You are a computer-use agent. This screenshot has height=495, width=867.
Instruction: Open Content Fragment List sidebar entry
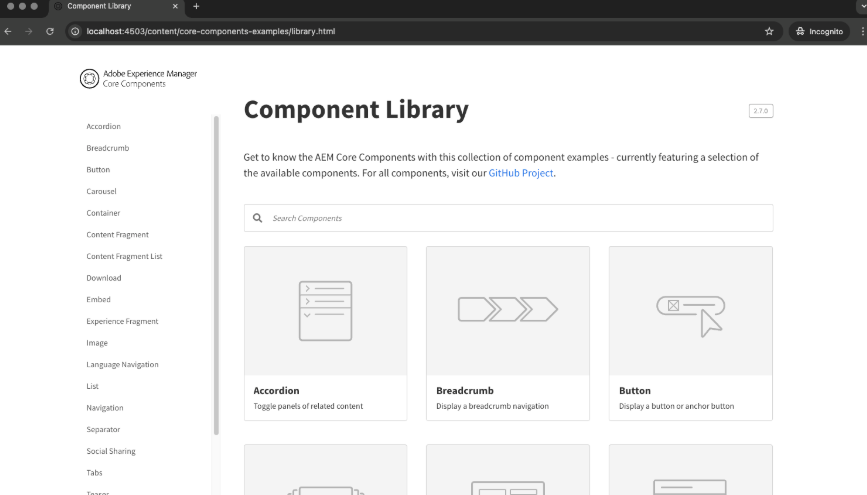click(124, 257)
